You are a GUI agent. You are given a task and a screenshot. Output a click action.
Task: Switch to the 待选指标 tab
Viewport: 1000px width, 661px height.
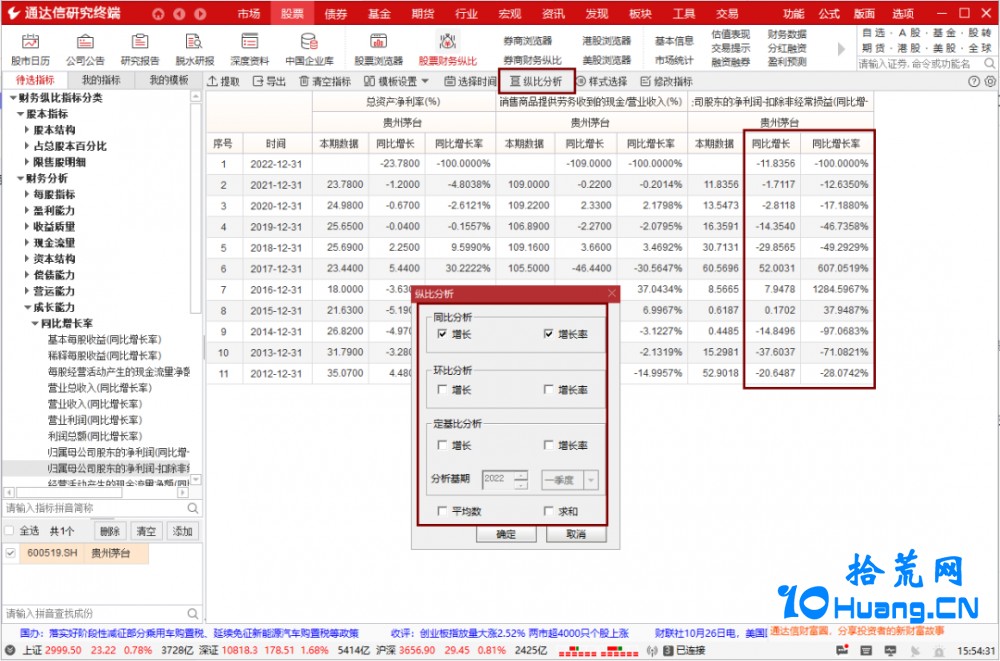pos(35,80)
